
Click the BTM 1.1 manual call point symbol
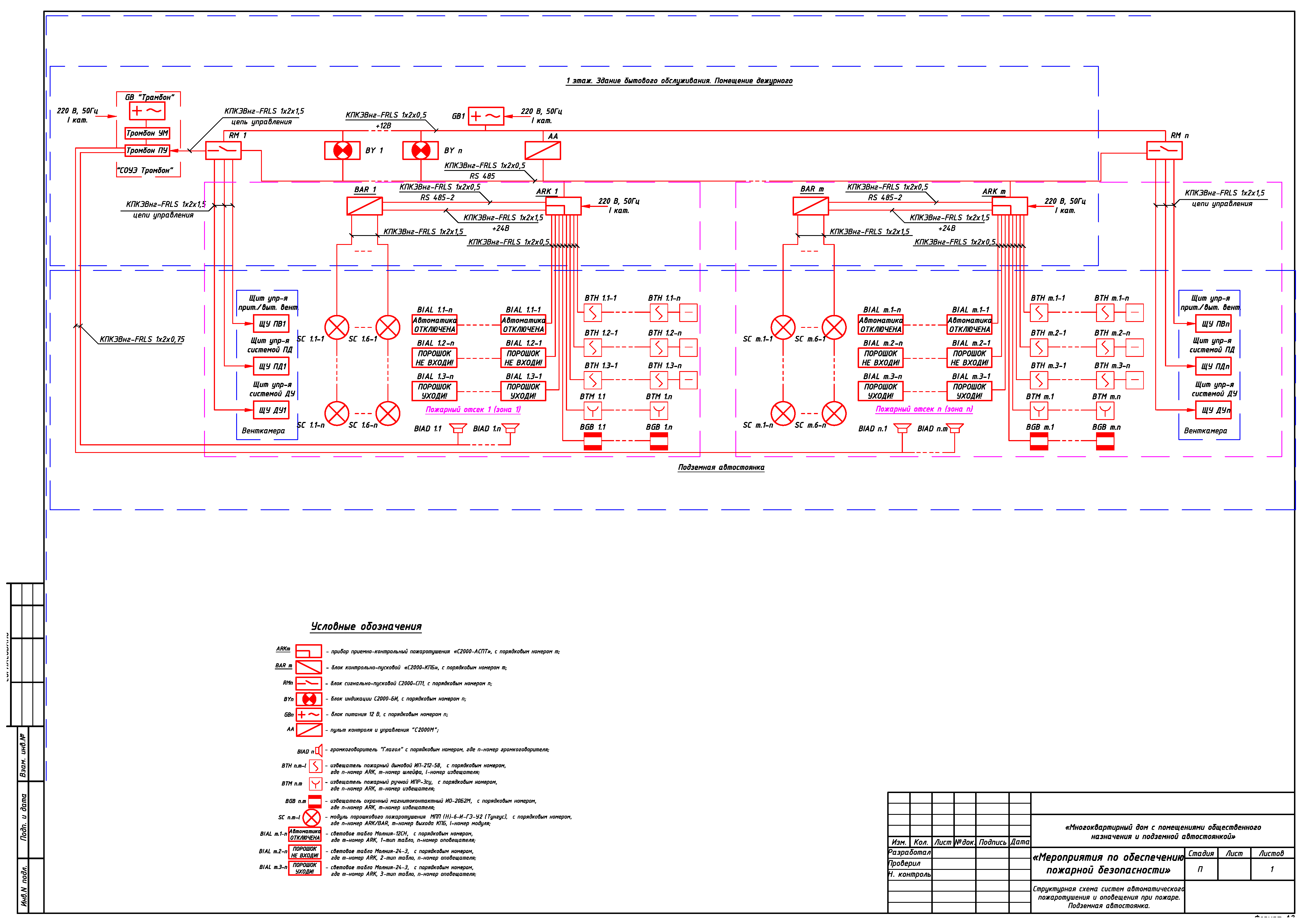[593, 410]
